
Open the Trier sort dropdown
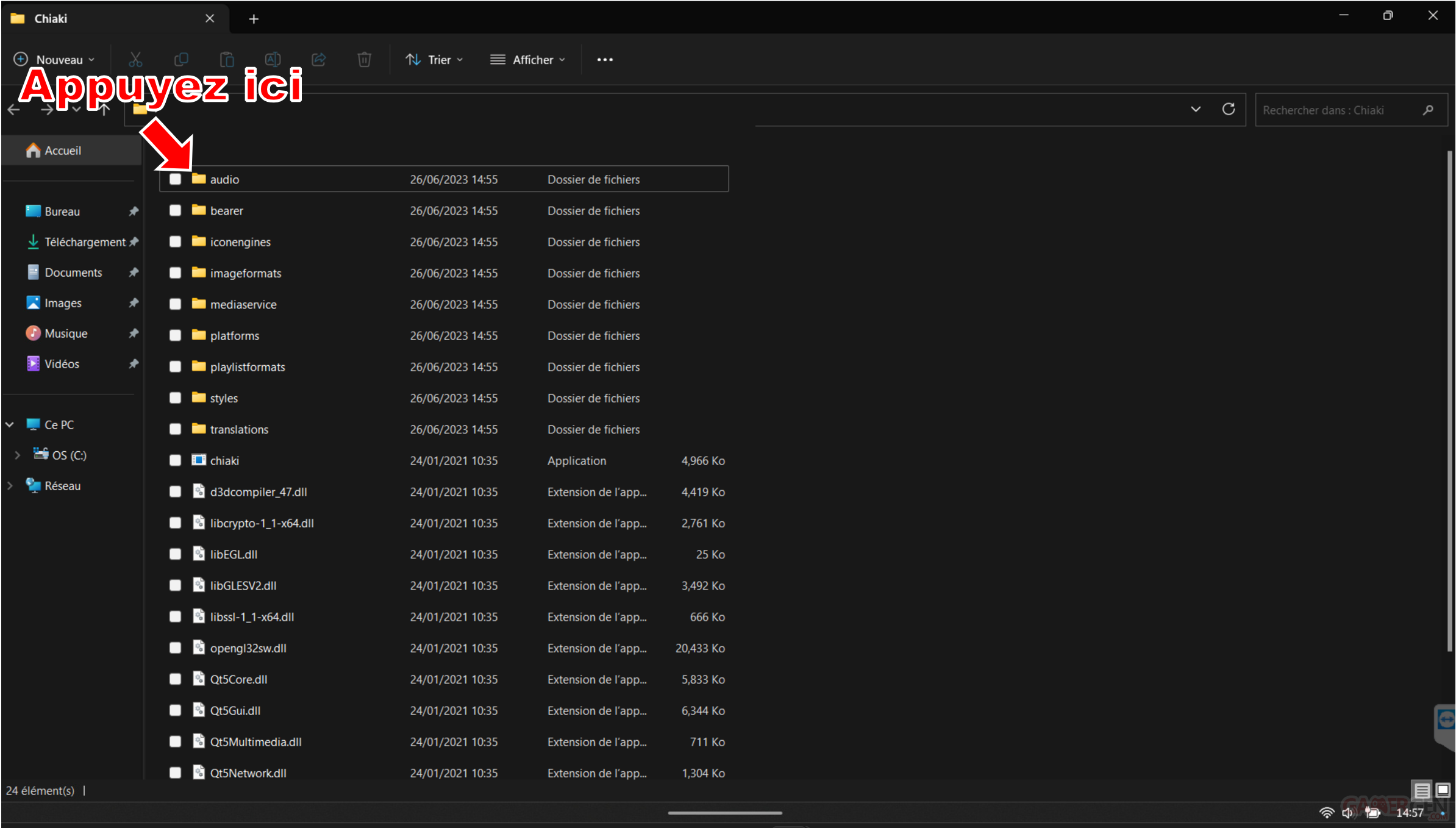435,59
